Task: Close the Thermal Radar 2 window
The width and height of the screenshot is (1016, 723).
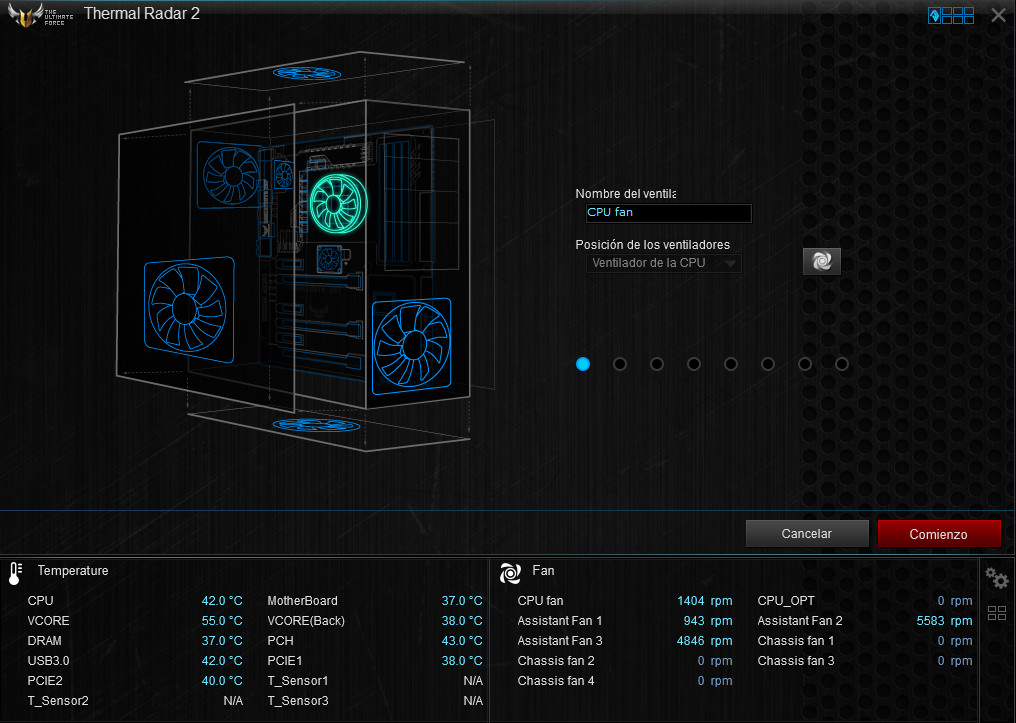Action: click(x=999, y=15)
